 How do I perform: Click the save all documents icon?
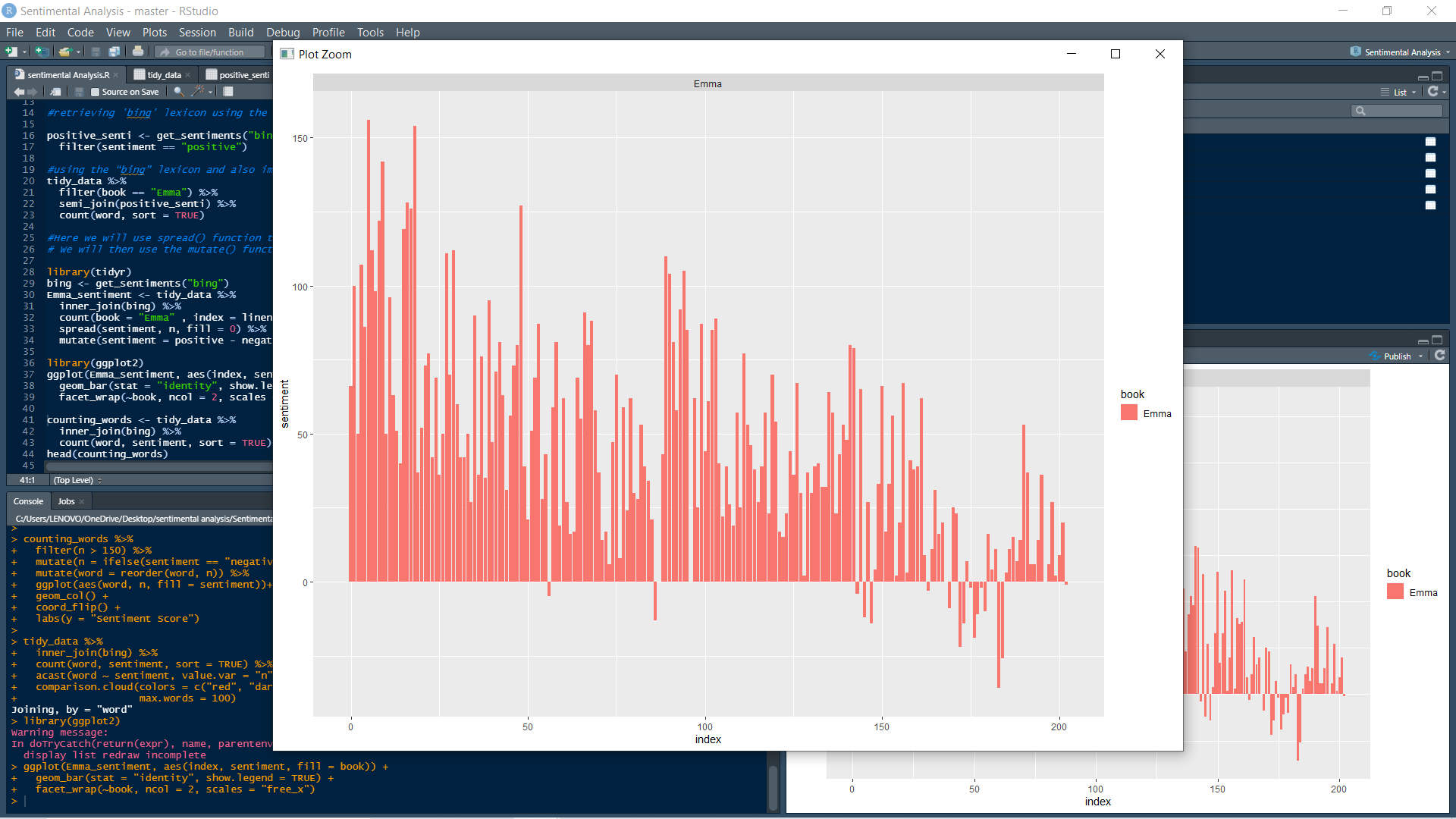point(115,52)
